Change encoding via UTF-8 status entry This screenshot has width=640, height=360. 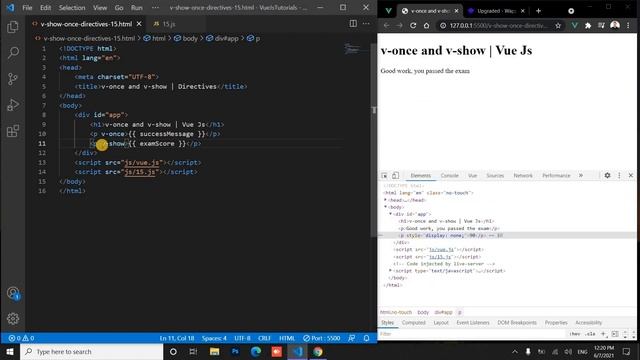click(242, 338)
